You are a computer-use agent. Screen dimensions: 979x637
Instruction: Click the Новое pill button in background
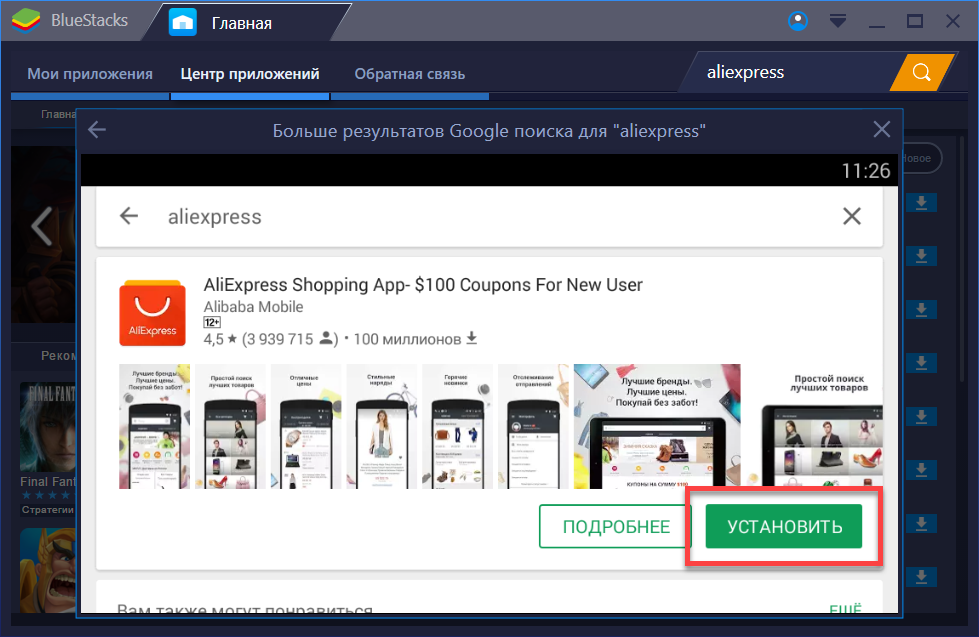click(920, 159)
